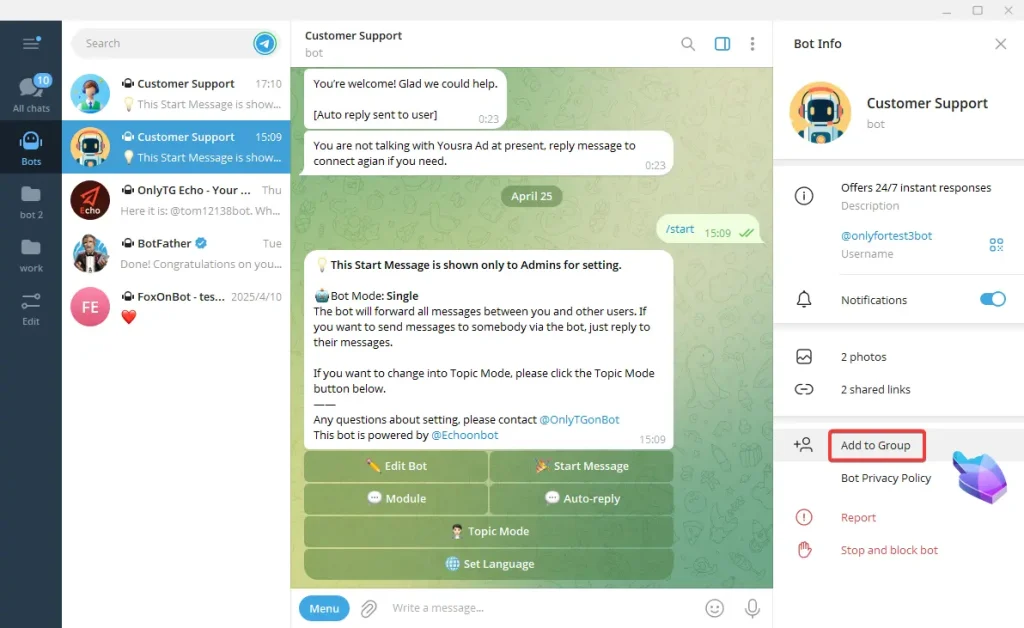Toggle the right sidebar panel icon
This screenshot has height=628, width=1024.
click(x=722, y=44)
